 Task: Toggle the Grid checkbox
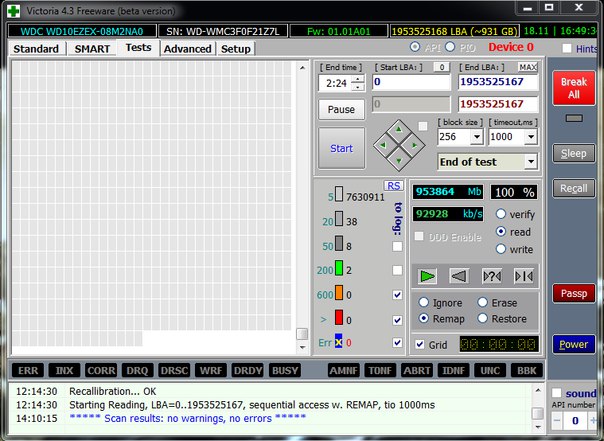(420, 344)
